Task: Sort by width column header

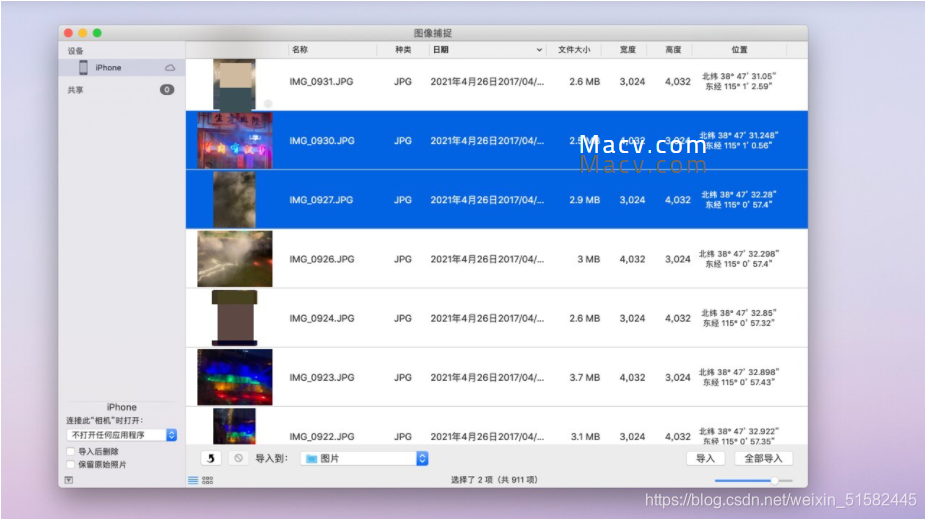Action: (x=628, y=50)
